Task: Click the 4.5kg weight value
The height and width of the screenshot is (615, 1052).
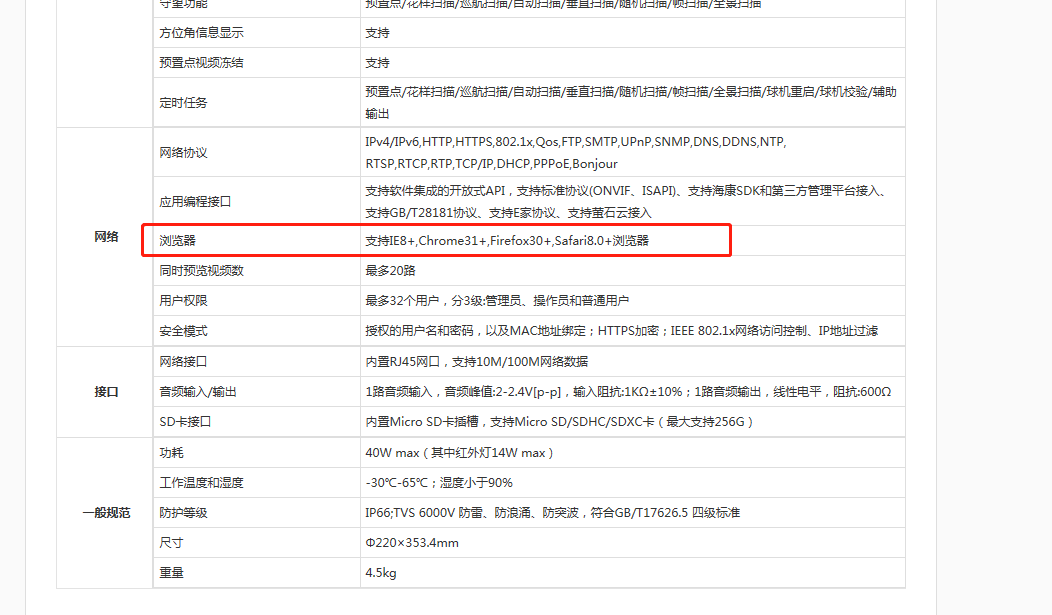Action: (x=381, y=573)
